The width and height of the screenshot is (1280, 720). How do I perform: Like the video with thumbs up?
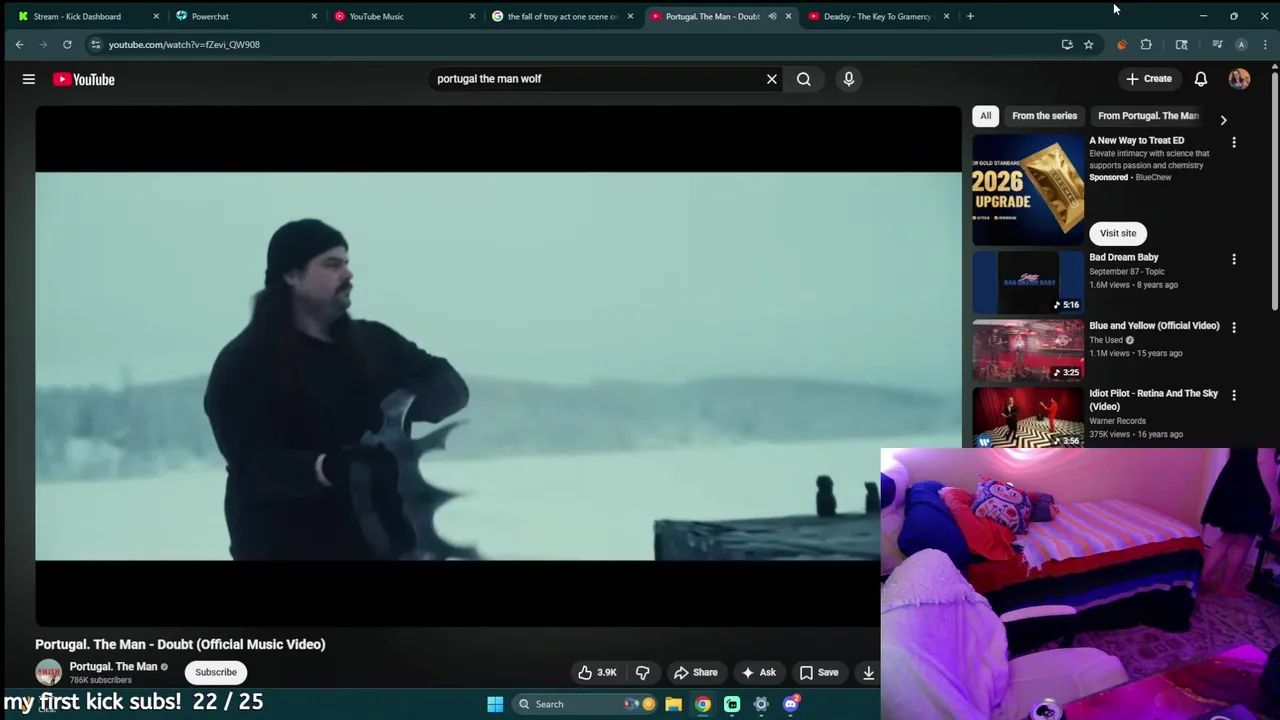(596, 672)
